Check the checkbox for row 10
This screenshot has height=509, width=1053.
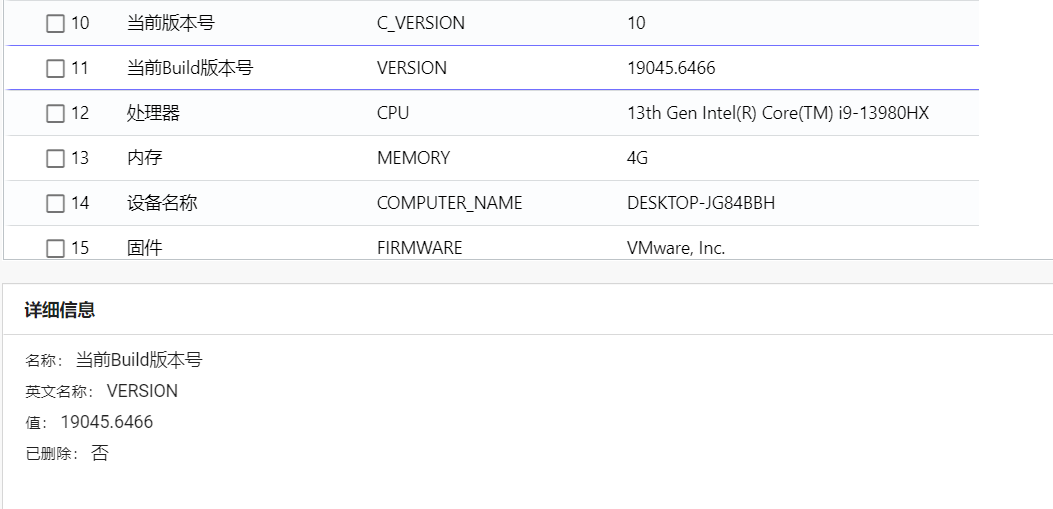click(x=55, y=24)
